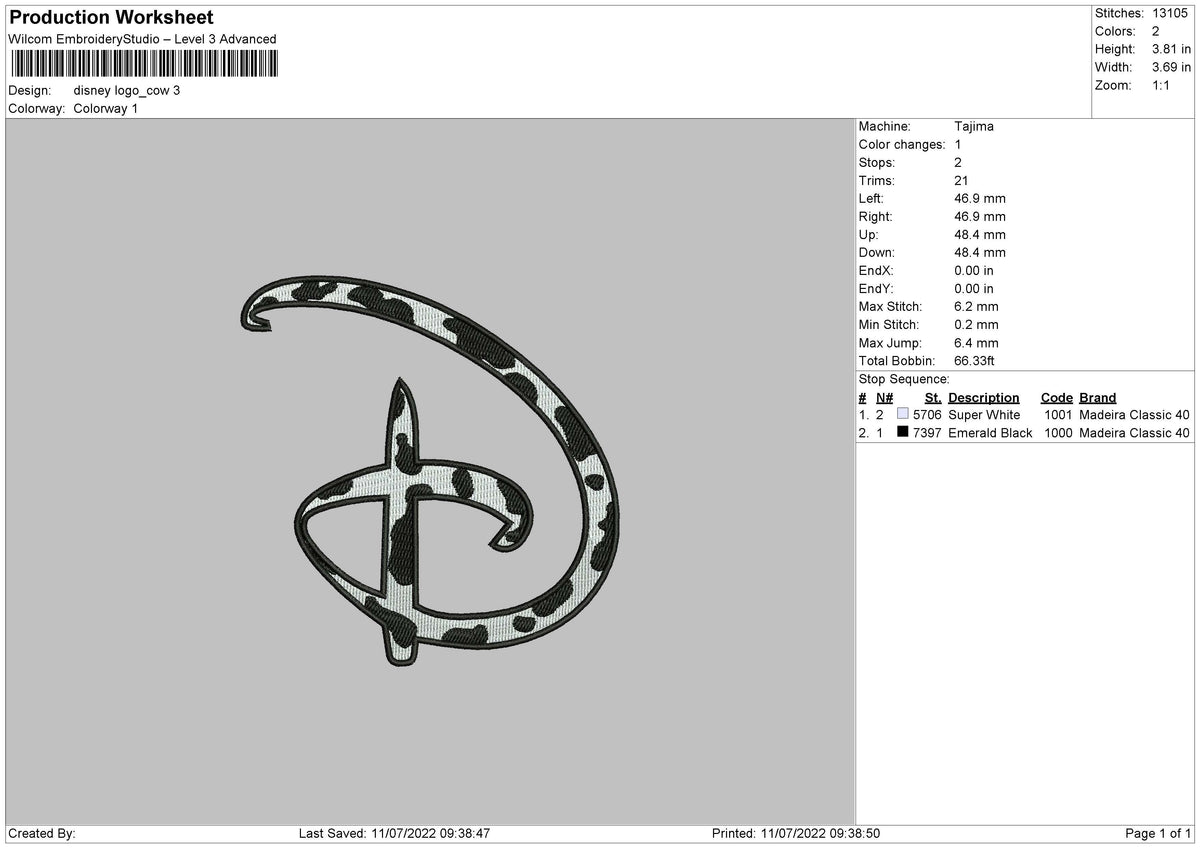The image size is (1200, 848).
Task: Select the Height value 3.81 in
Action: pos(1171,49)
